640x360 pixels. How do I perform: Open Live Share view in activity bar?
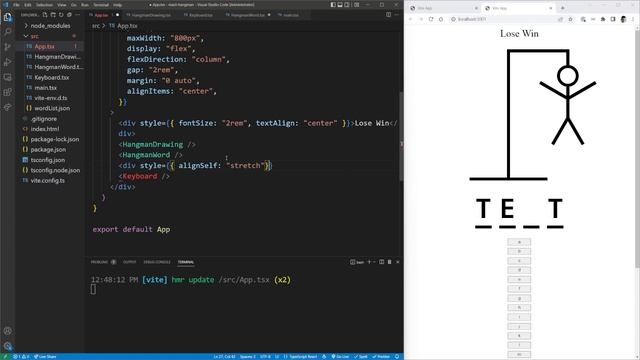pos(7,107)
